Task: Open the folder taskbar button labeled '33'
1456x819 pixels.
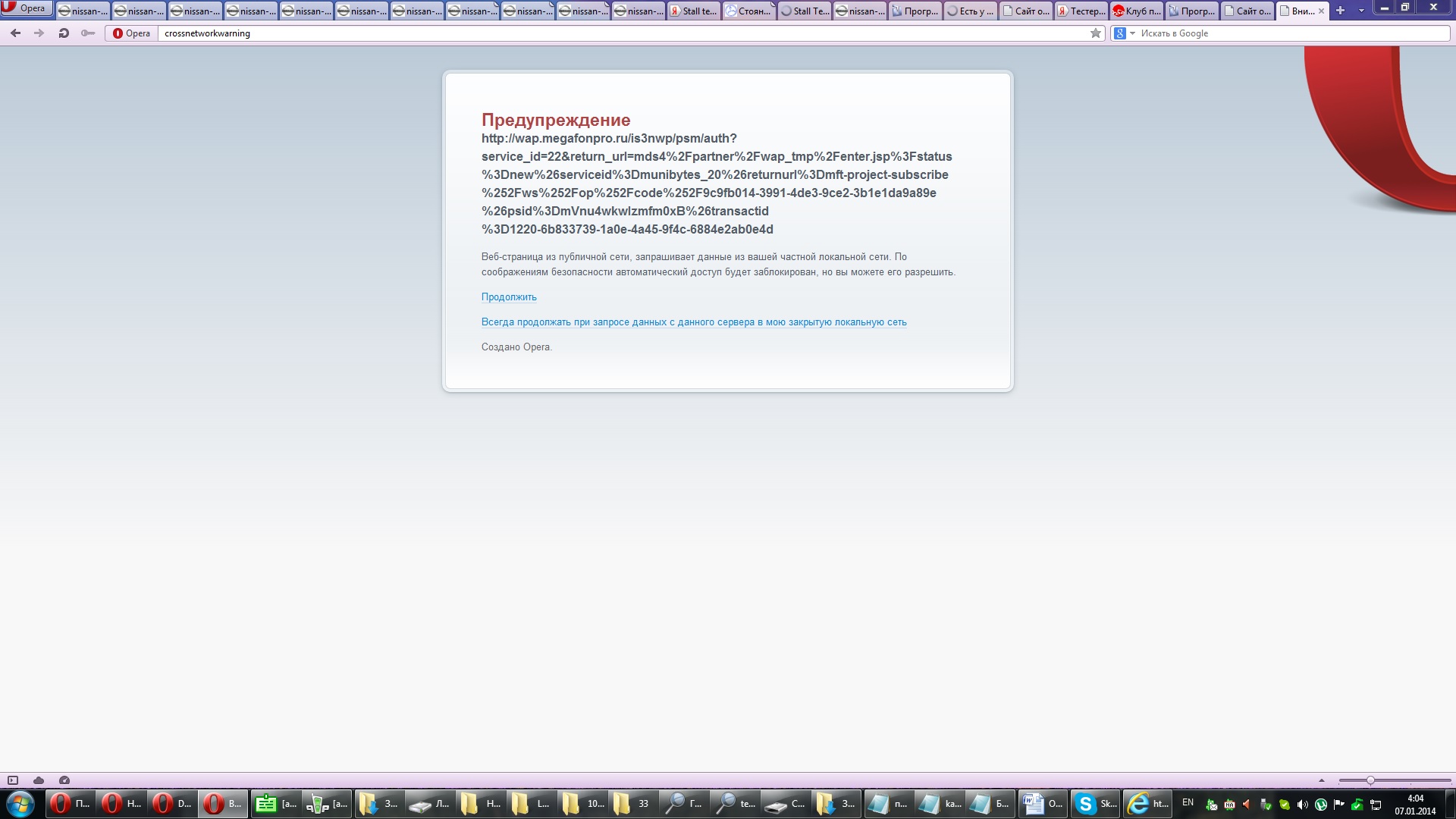Action: coord(633,804)
